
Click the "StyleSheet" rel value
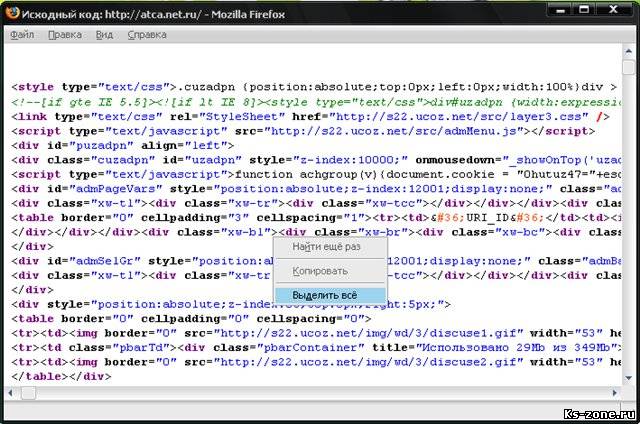[x=242, y=117]
